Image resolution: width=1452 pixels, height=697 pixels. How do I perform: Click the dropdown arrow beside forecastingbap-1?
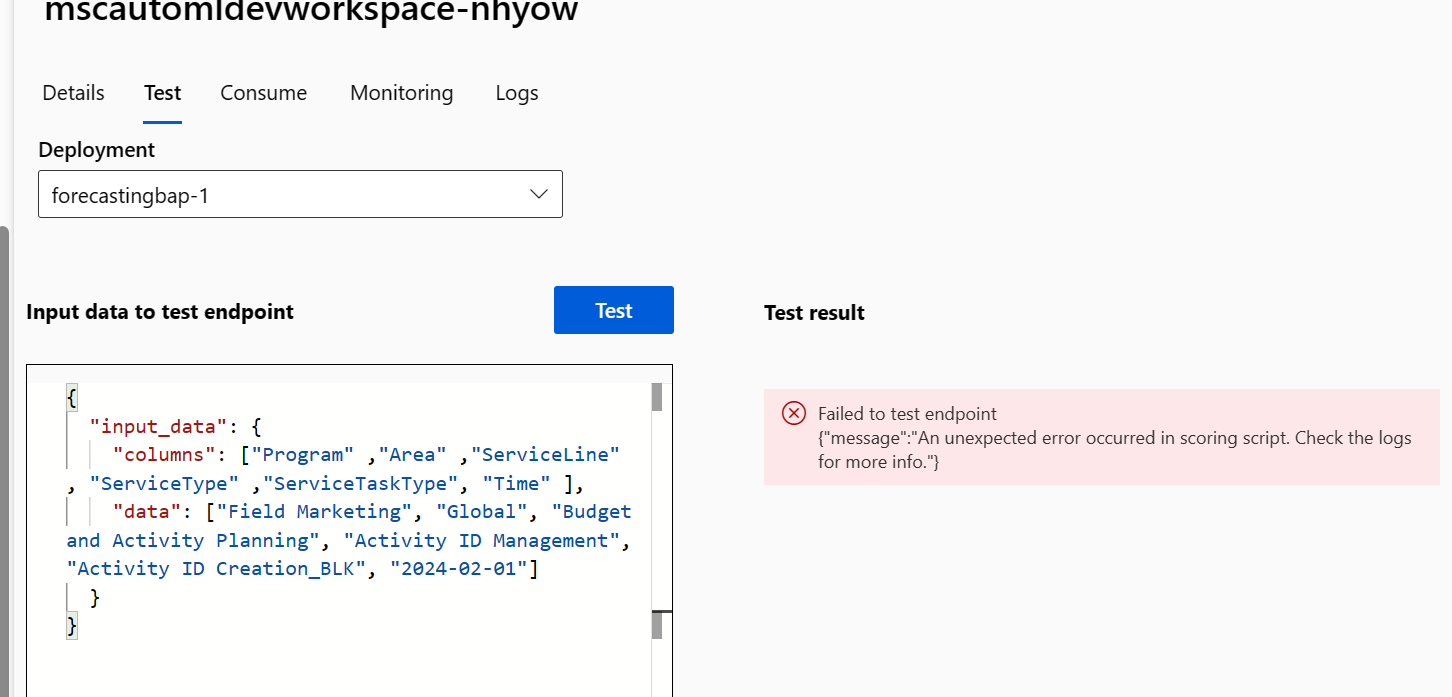tap(538, 193)
